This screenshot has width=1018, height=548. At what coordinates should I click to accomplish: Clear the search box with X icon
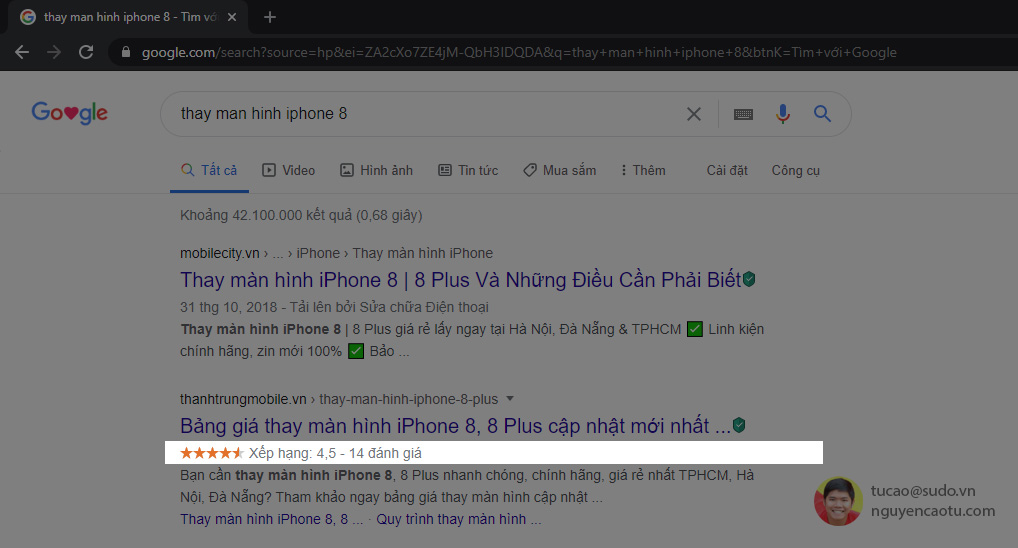click(x=693, y=114)
